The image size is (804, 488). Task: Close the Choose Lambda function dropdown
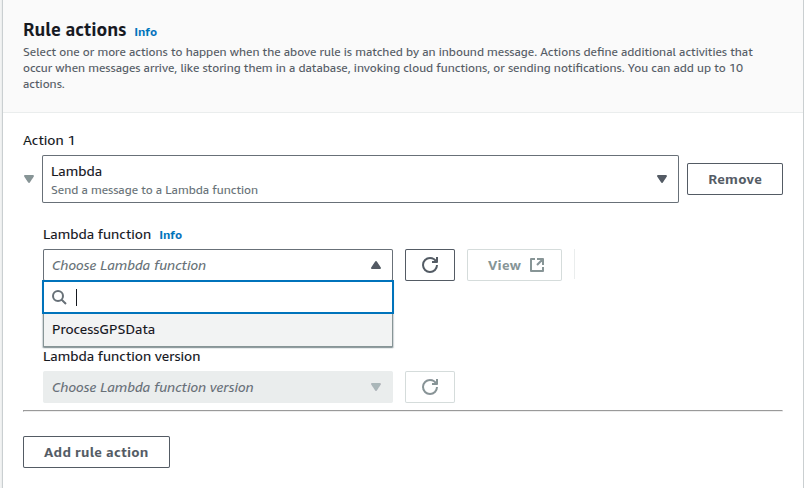[210, 265]
